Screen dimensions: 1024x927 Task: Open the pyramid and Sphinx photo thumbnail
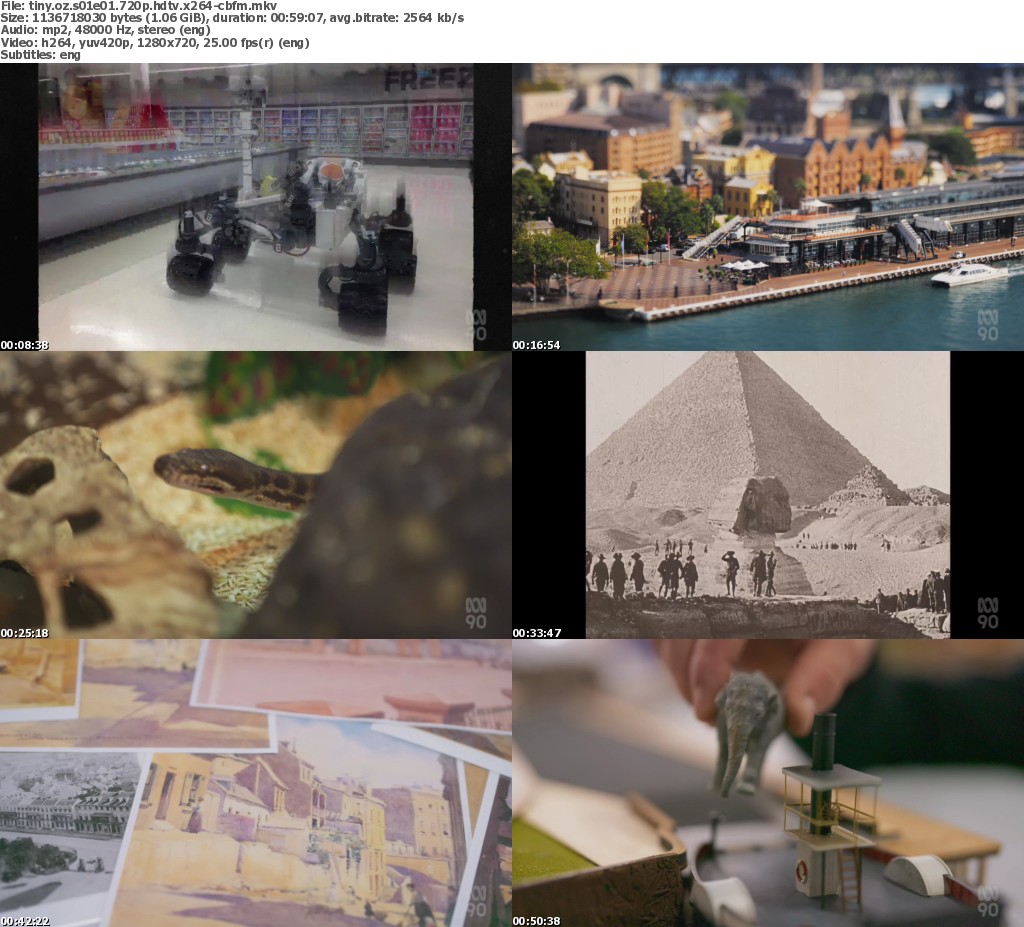(x=768, y=495)
